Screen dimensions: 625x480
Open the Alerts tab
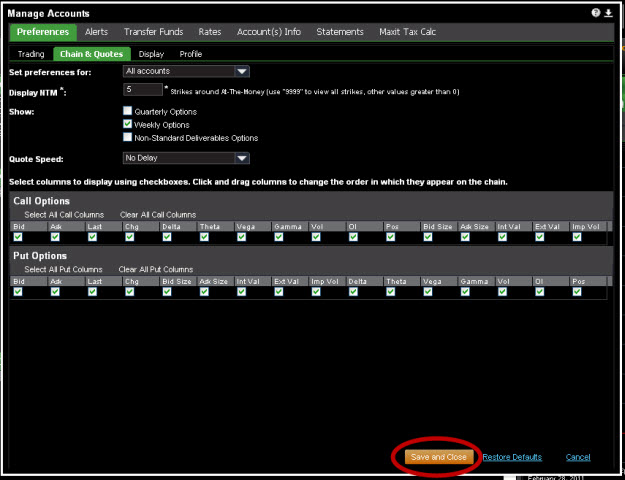click(96, 32)
